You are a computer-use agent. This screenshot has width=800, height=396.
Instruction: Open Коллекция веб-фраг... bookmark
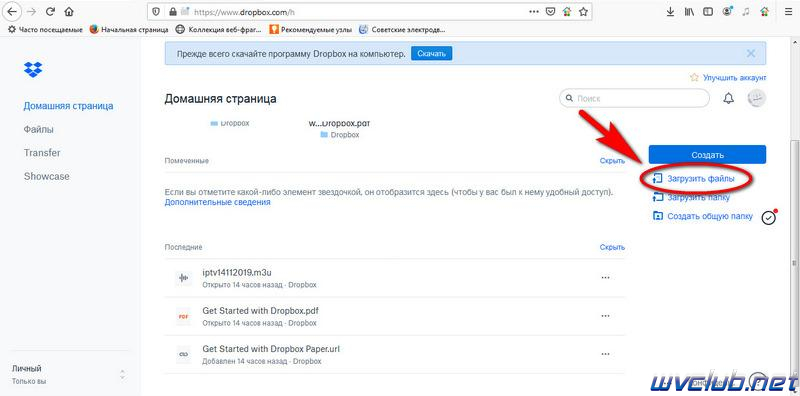[219, 30]
